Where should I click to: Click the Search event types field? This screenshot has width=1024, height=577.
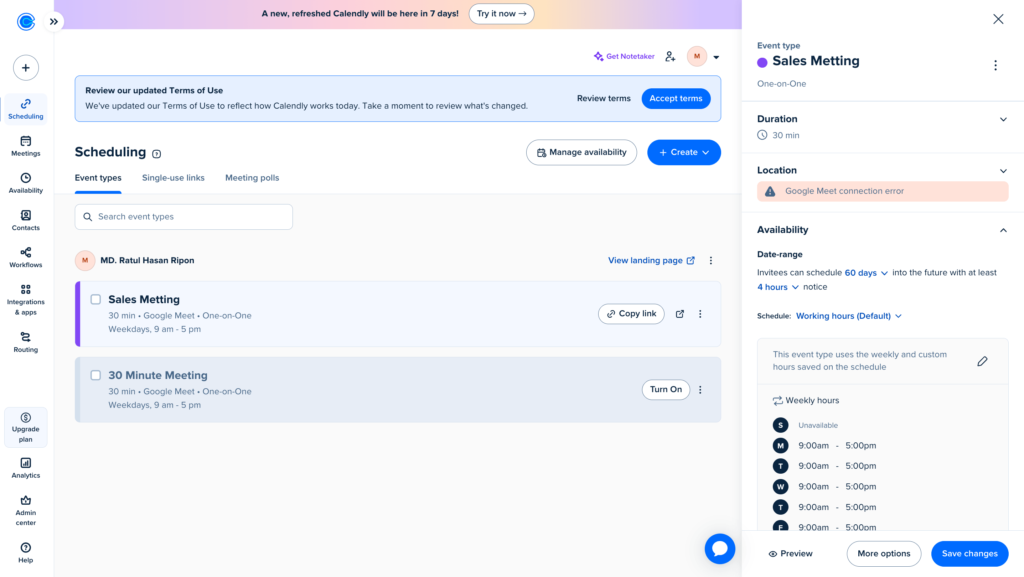pyautogui.click(x=184, y=217)
